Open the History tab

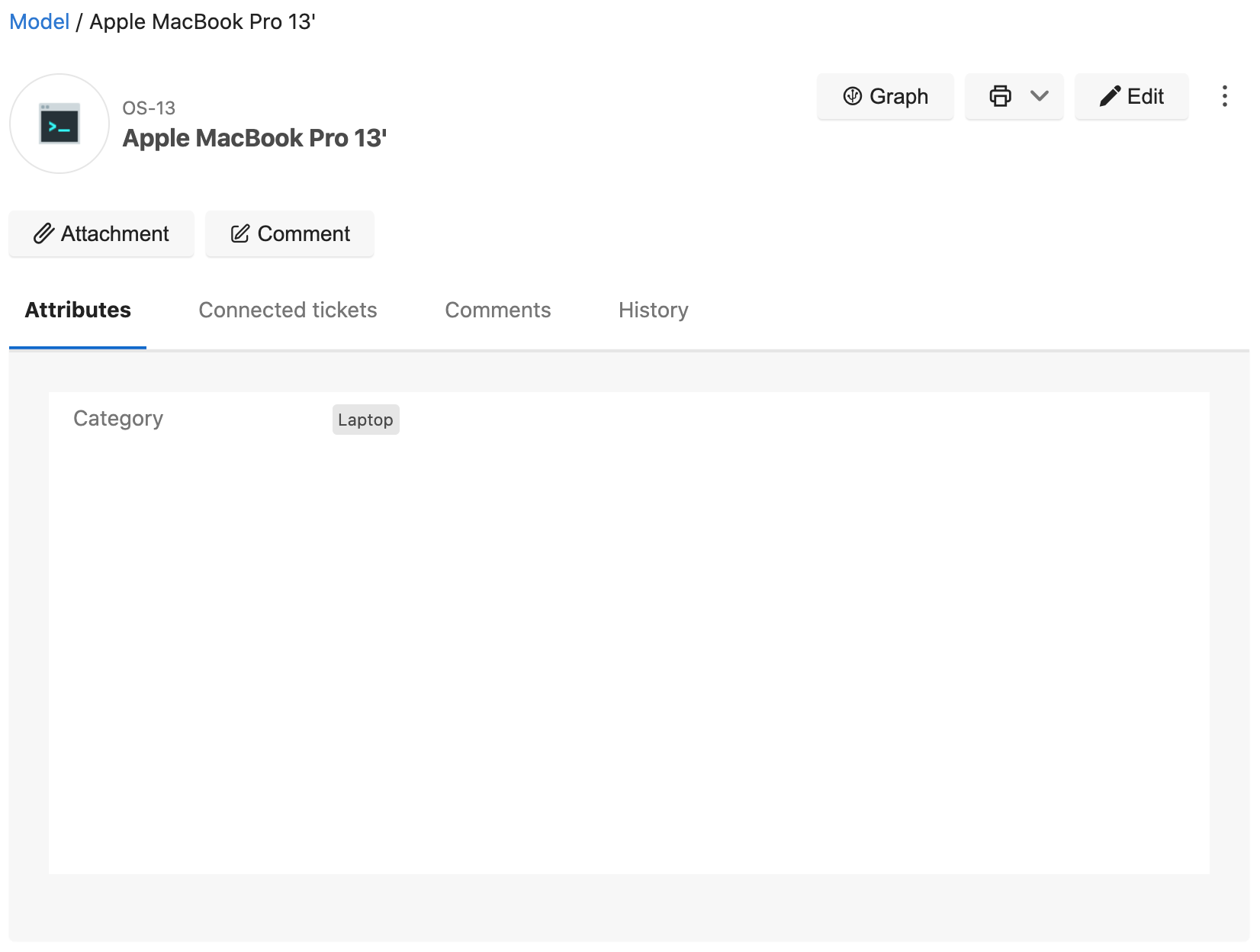pos(653,310)
